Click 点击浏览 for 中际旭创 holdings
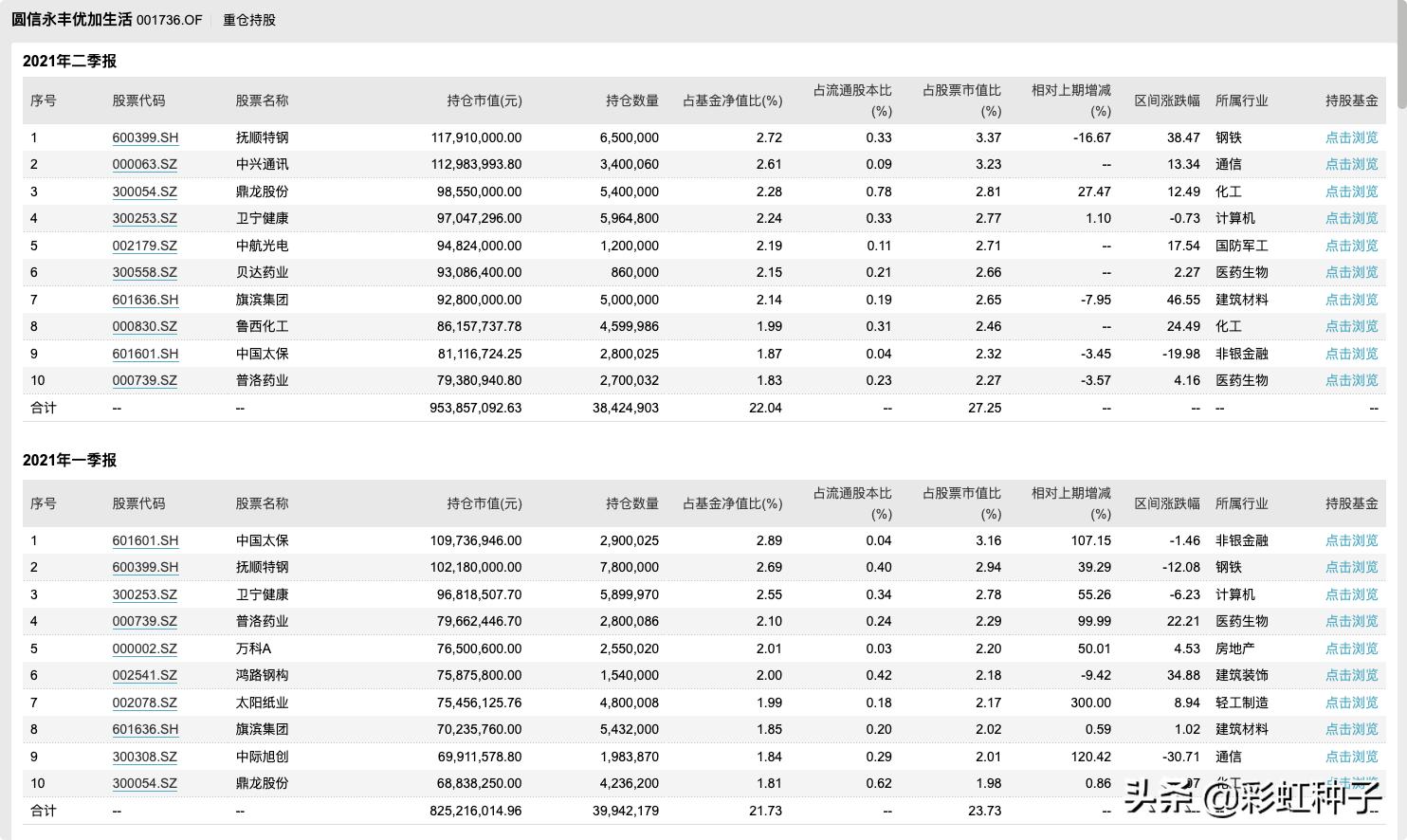This screenshot has height=840, width=1407. (x=1352, y=757)
